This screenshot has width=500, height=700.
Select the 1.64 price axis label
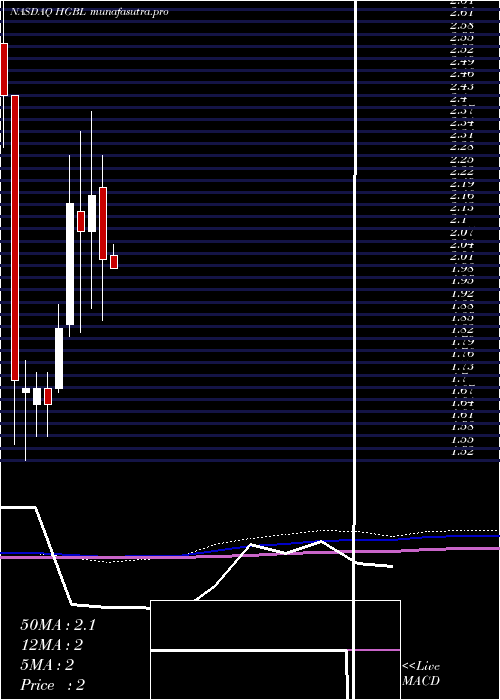coord(462,403)
